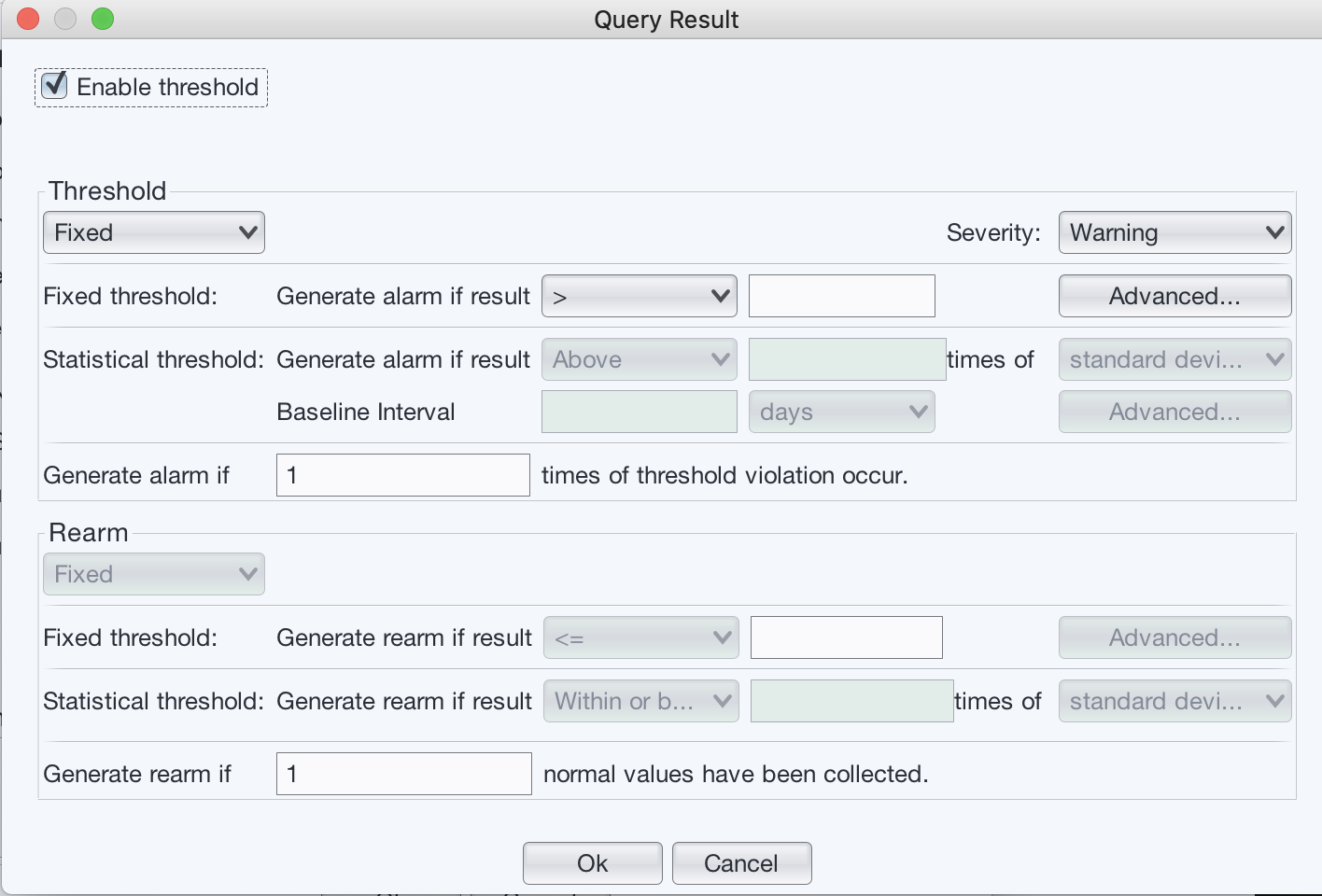Open the statistical alarm Above dropdown
1322x896 pixels.
[x=639, y=359]
